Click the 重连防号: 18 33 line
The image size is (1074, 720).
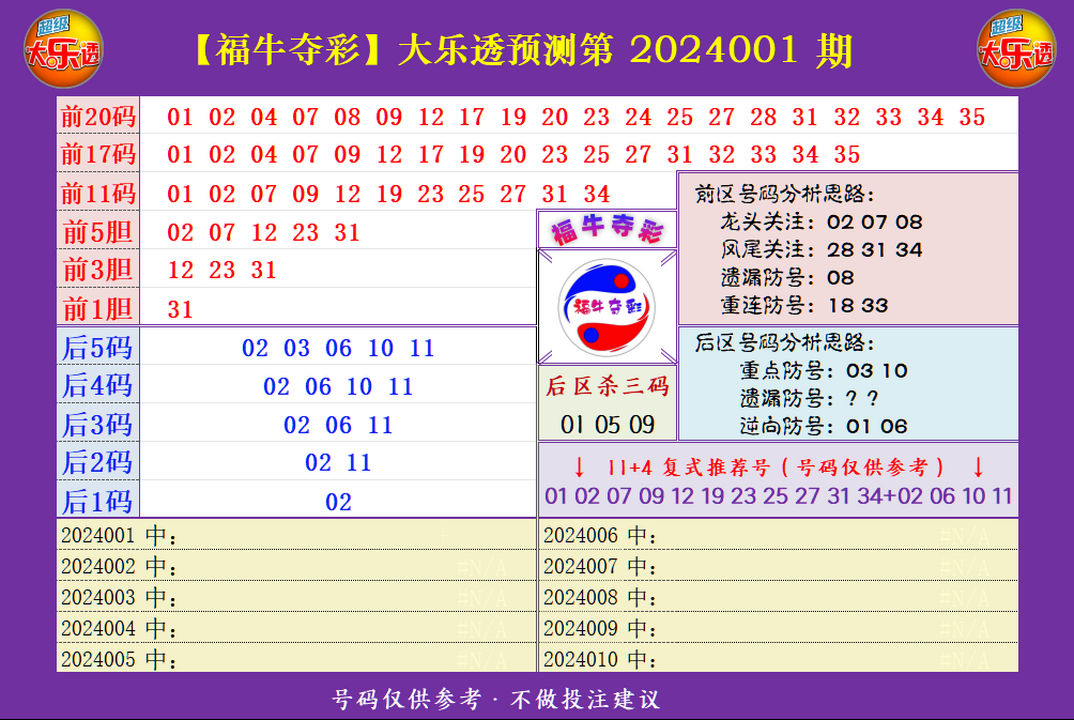(x=804, y=305)
